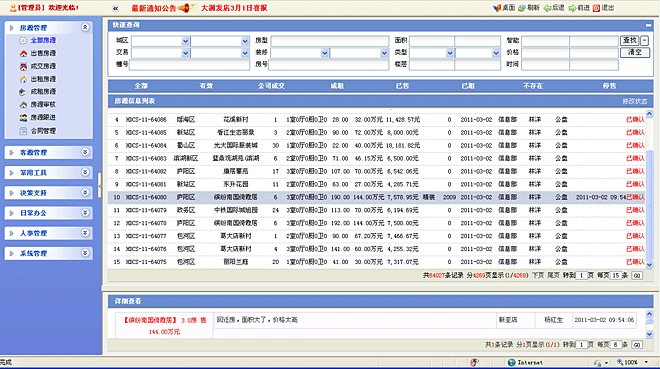
Task: Click the sidebar splitter handle
Action: pos(100,185)
